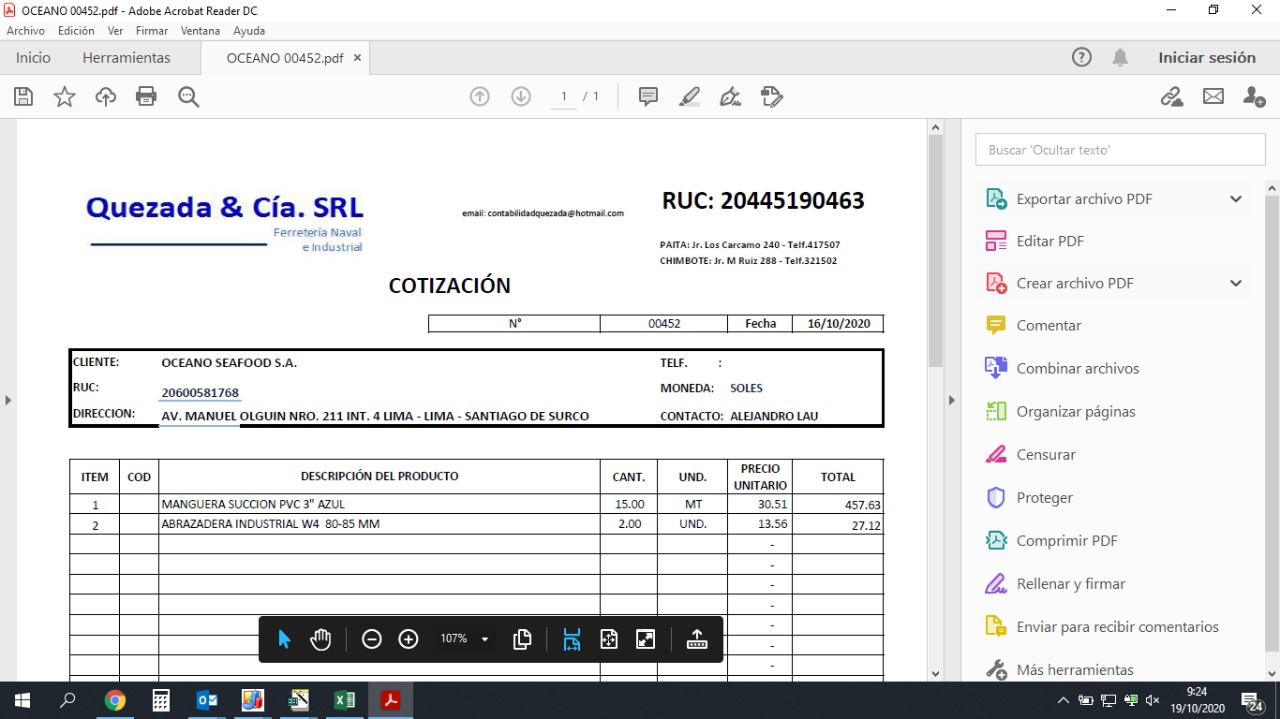Select the hand pan tool
The image size is (1280, 719).
pos(321,640)
